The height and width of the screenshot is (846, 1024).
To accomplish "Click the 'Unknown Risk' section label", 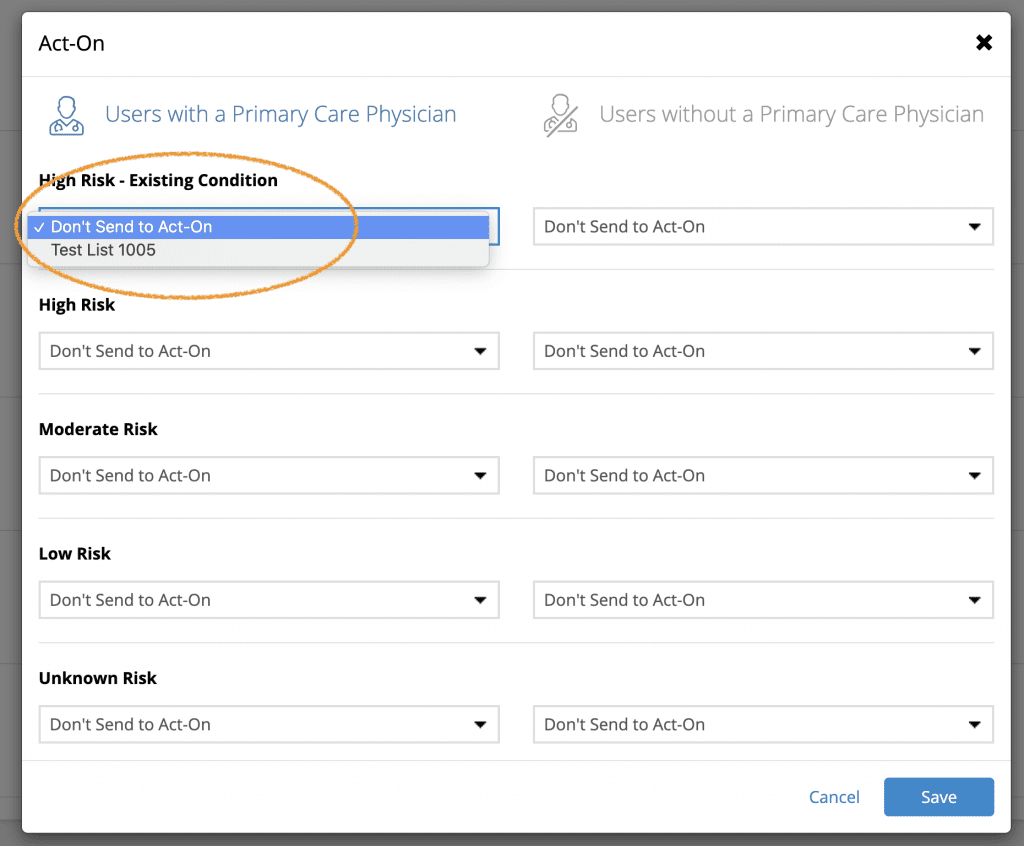I will click(97, 678).
